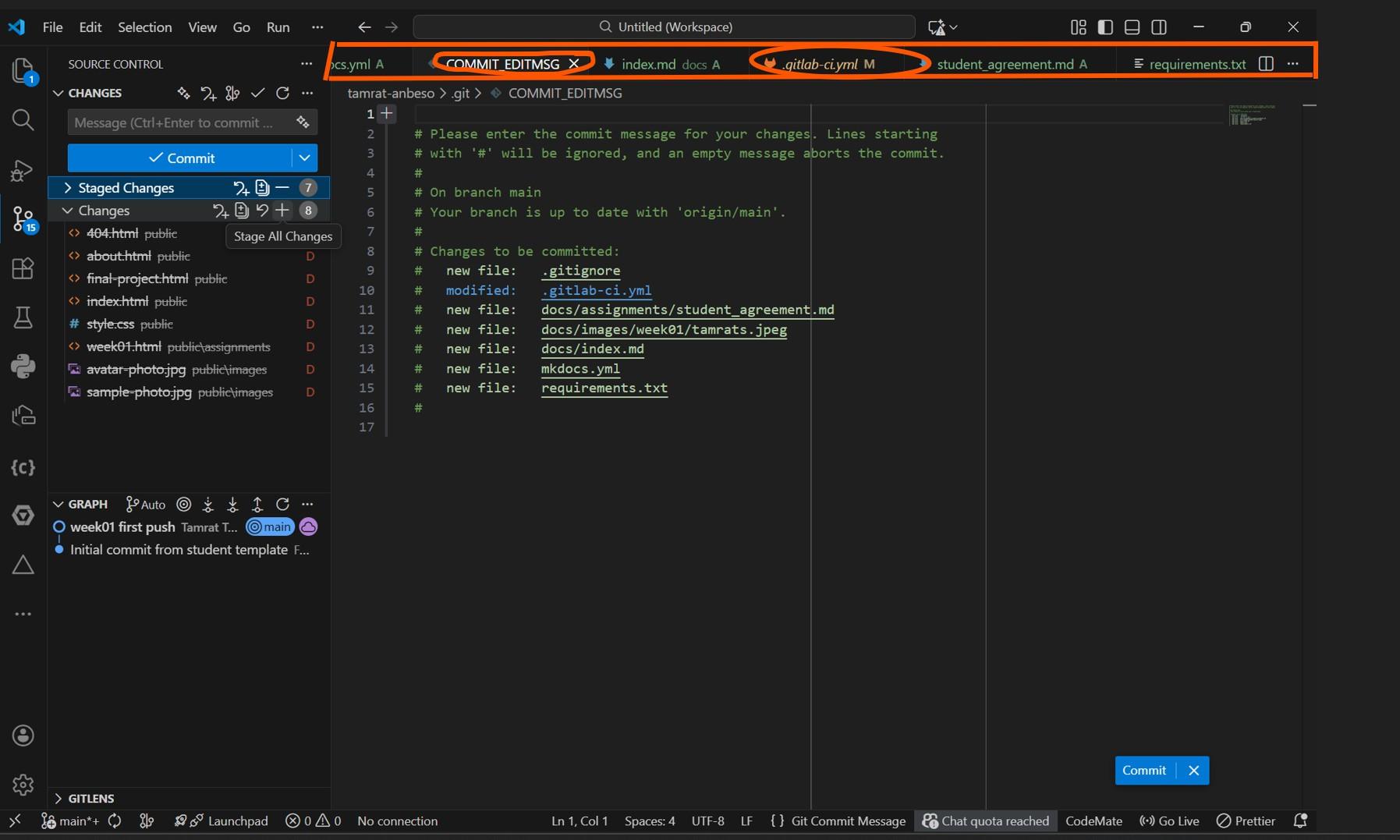Open the File menu
This screenshot has height=840, width=1400.
coord(53,27)
